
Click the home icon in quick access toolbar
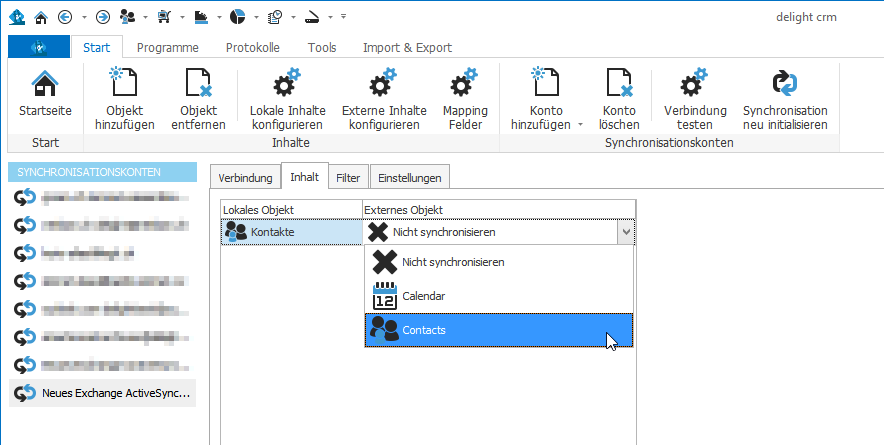tap(41, 17)
